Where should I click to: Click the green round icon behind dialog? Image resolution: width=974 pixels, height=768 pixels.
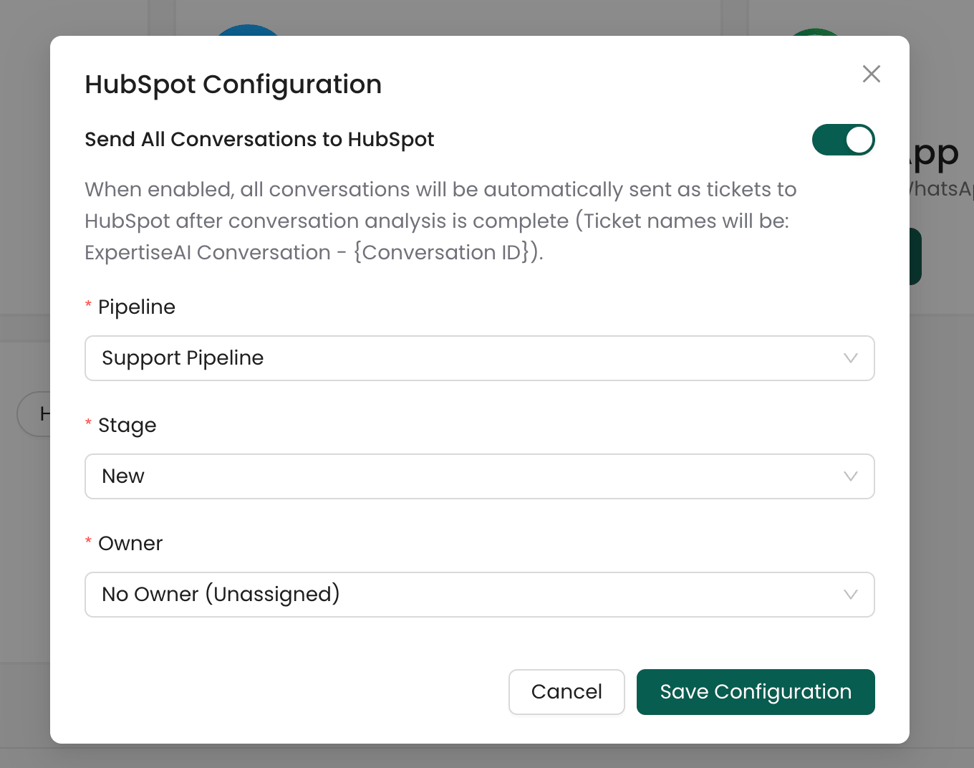point(816,32)
